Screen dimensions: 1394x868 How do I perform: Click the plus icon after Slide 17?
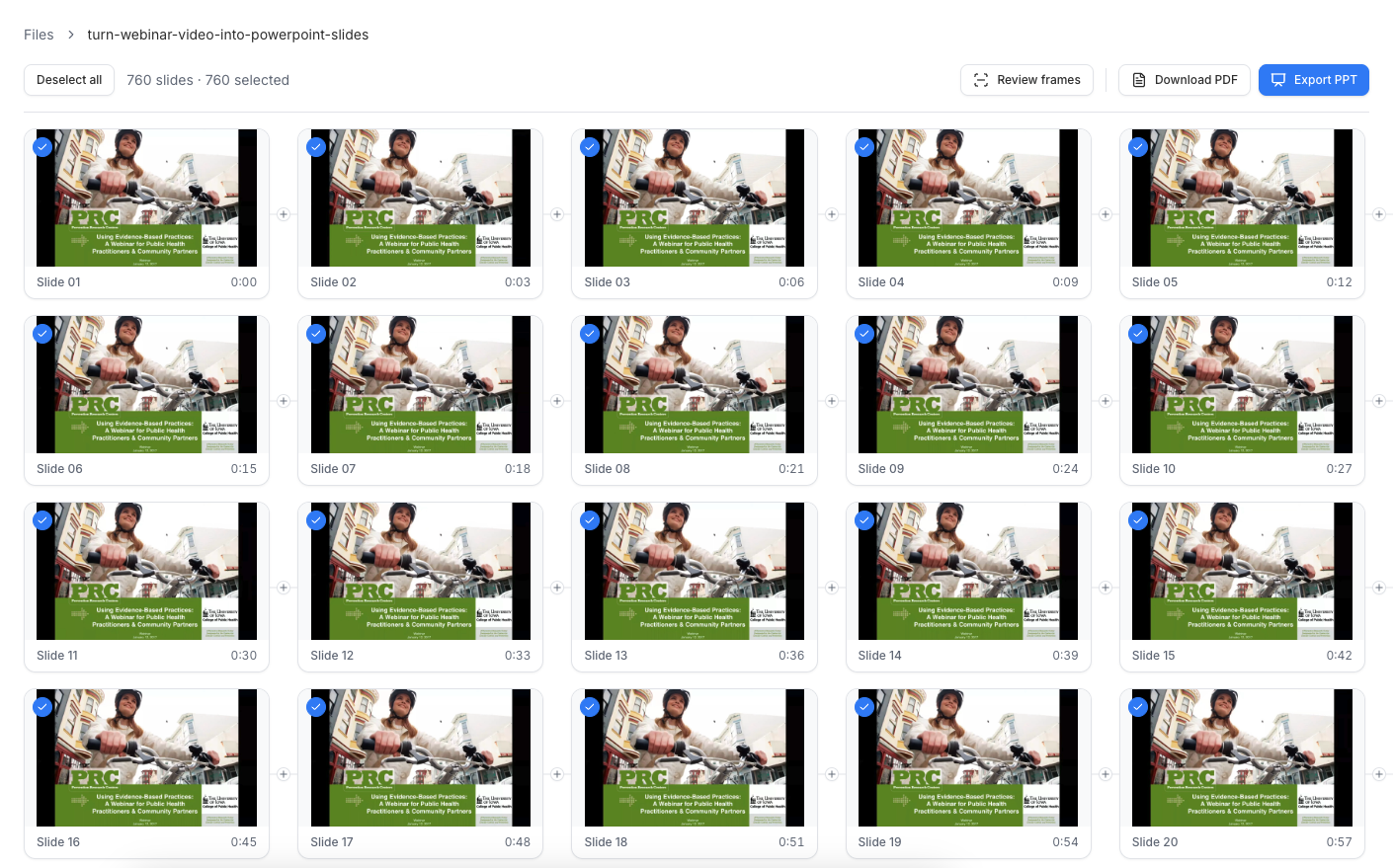[557, 774]
